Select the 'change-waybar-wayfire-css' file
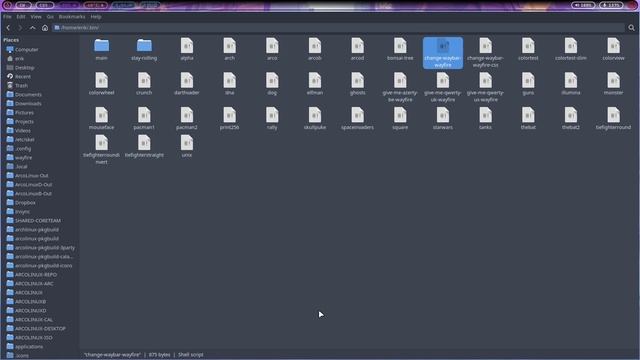The image size is (640, 360). click(x=485, y=53)
